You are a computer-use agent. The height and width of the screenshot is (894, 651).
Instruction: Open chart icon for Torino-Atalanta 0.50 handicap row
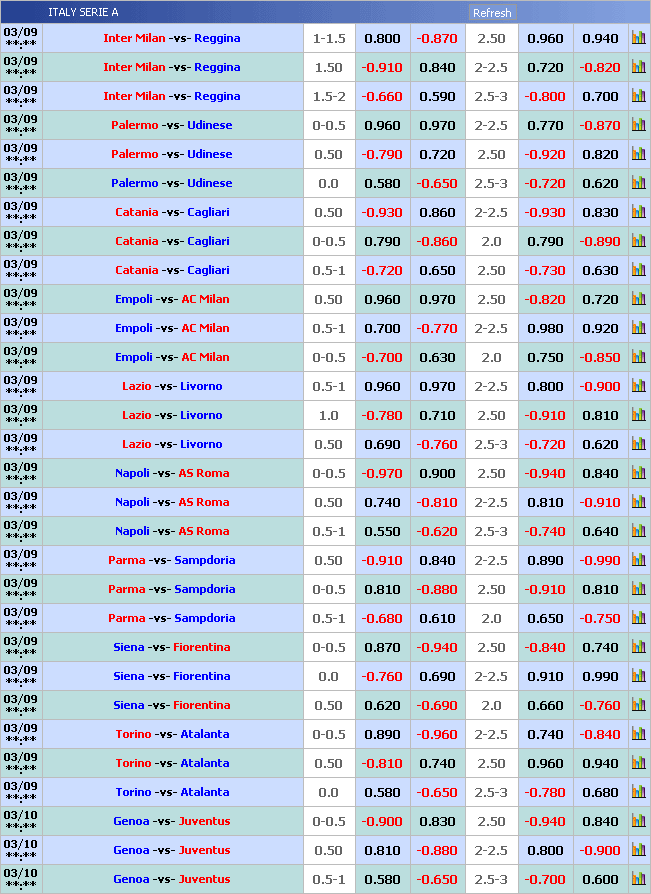(x=638, y=762)
